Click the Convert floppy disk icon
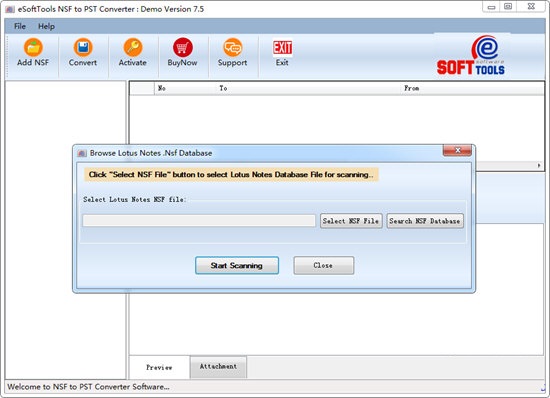Screen dimensions: 550x398 pyautogui.click(x=83, y=47)
